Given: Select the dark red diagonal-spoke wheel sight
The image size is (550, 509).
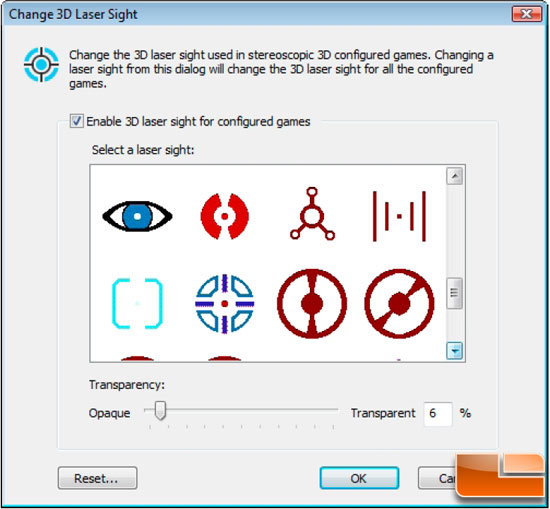Looking at the screenshot, I should tap(399, 303).
